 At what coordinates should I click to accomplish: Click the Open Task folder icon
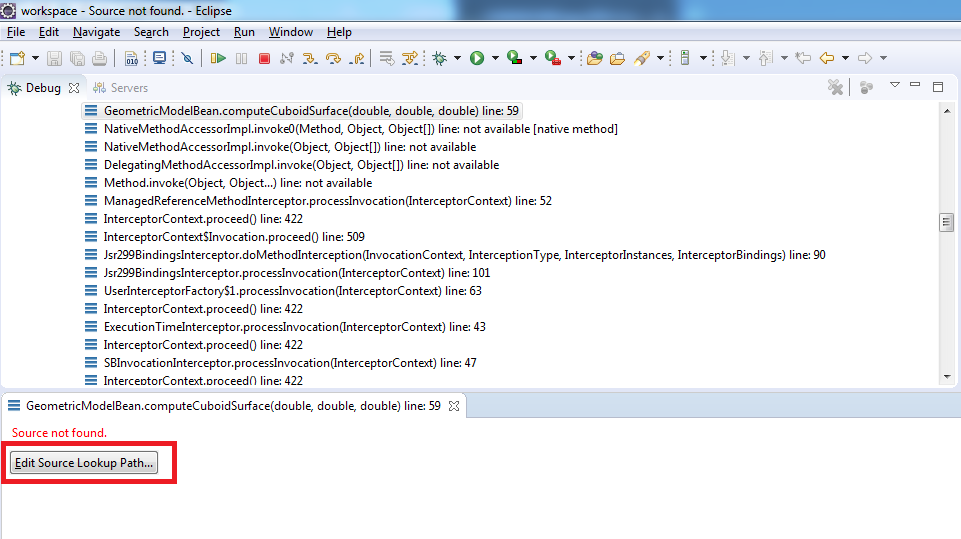(x=617, y=58)
